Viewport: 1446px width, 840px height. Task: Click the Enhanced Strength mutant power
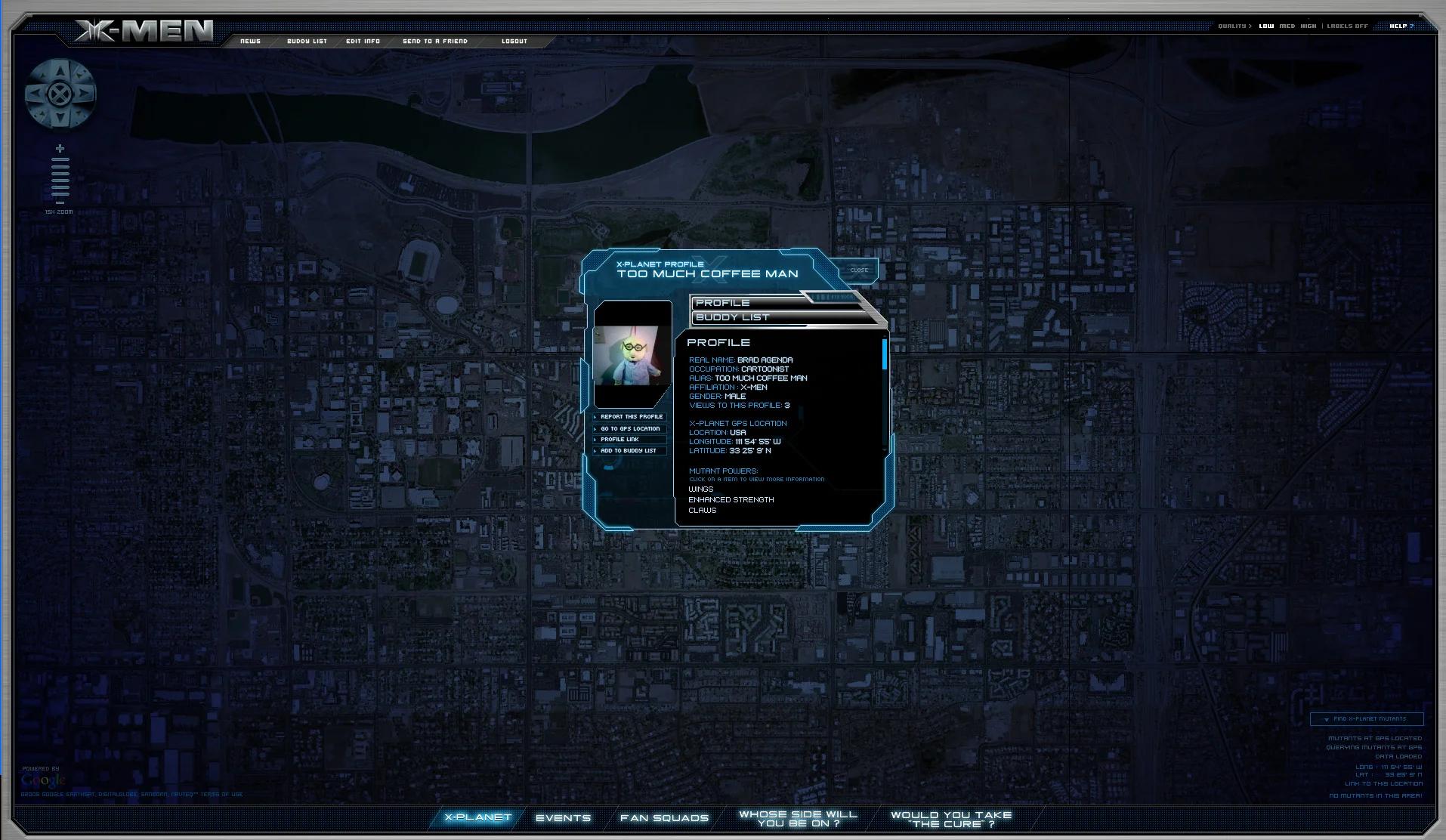click(x=731, y=499)
